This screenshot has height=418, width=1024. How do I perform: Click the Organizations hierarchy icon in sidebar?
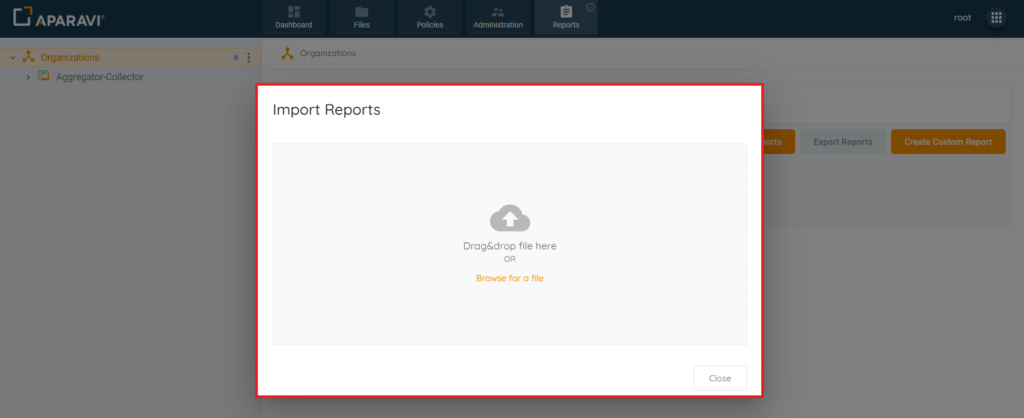click(x=28, y=57)
